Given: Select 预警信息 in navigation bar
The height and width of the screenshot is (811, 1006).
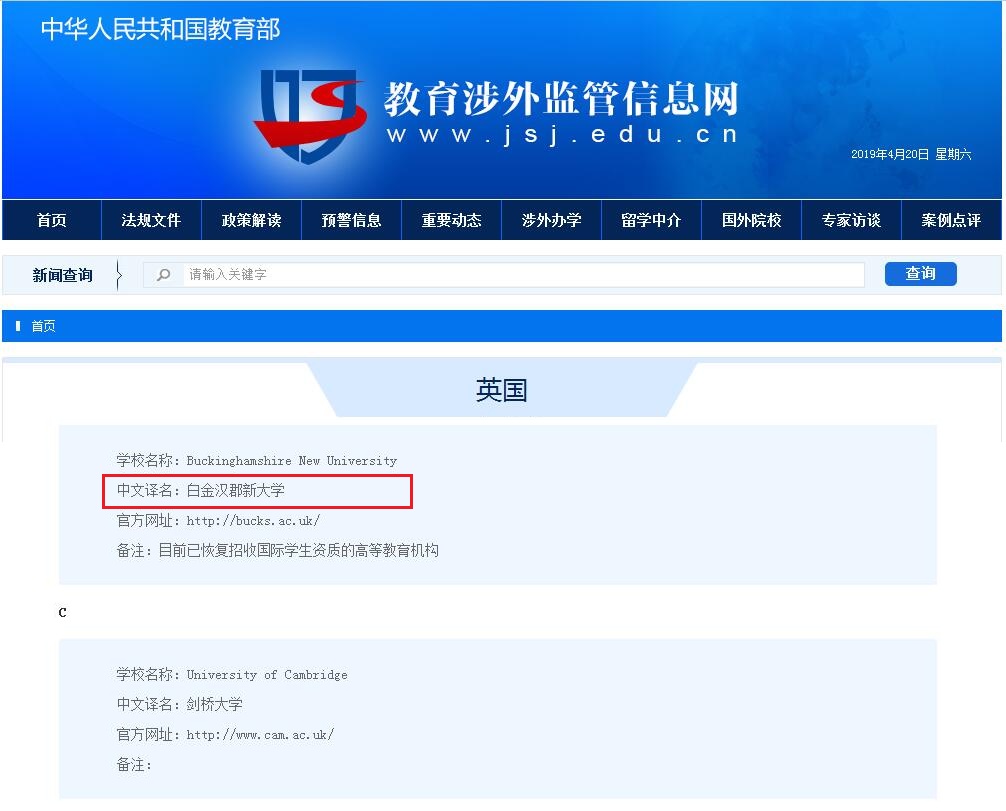Looking at the screenshot, I should (352, 220).
